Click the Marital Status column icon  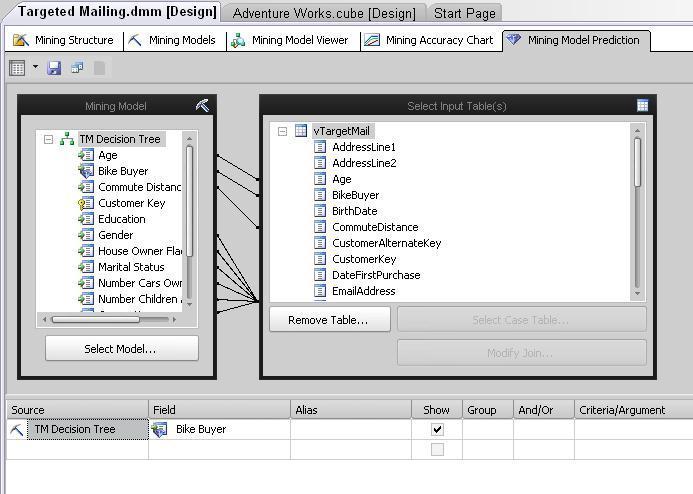click(x=86, y=267)
